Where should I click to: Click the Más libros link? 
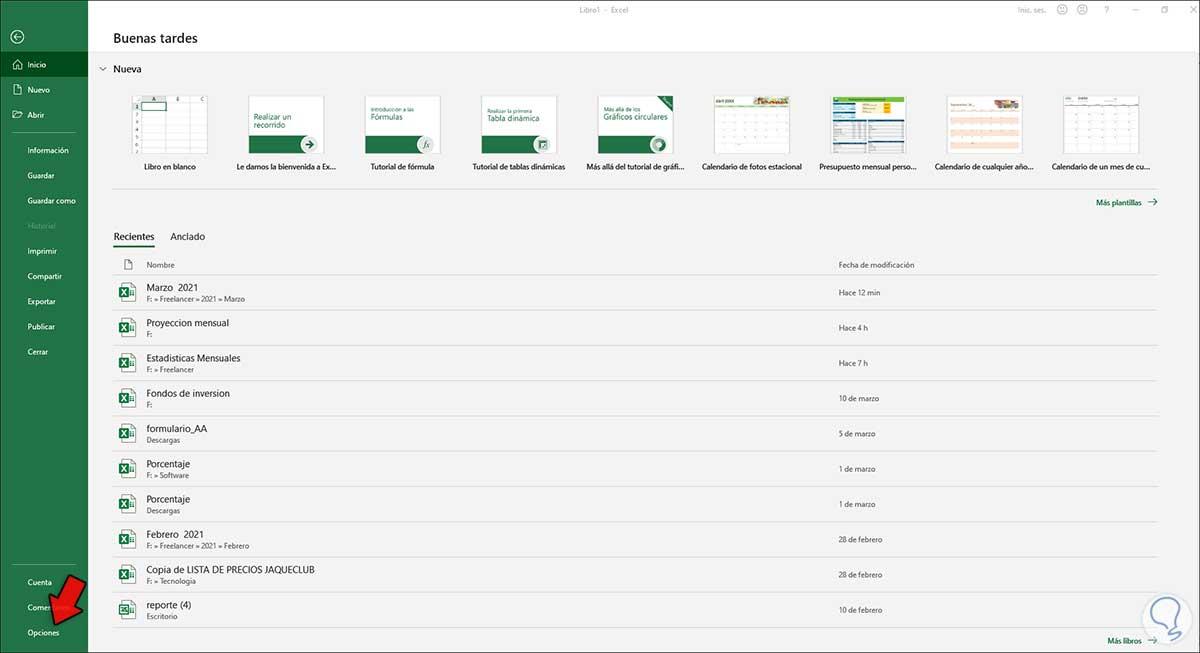tap(1124, 640)
